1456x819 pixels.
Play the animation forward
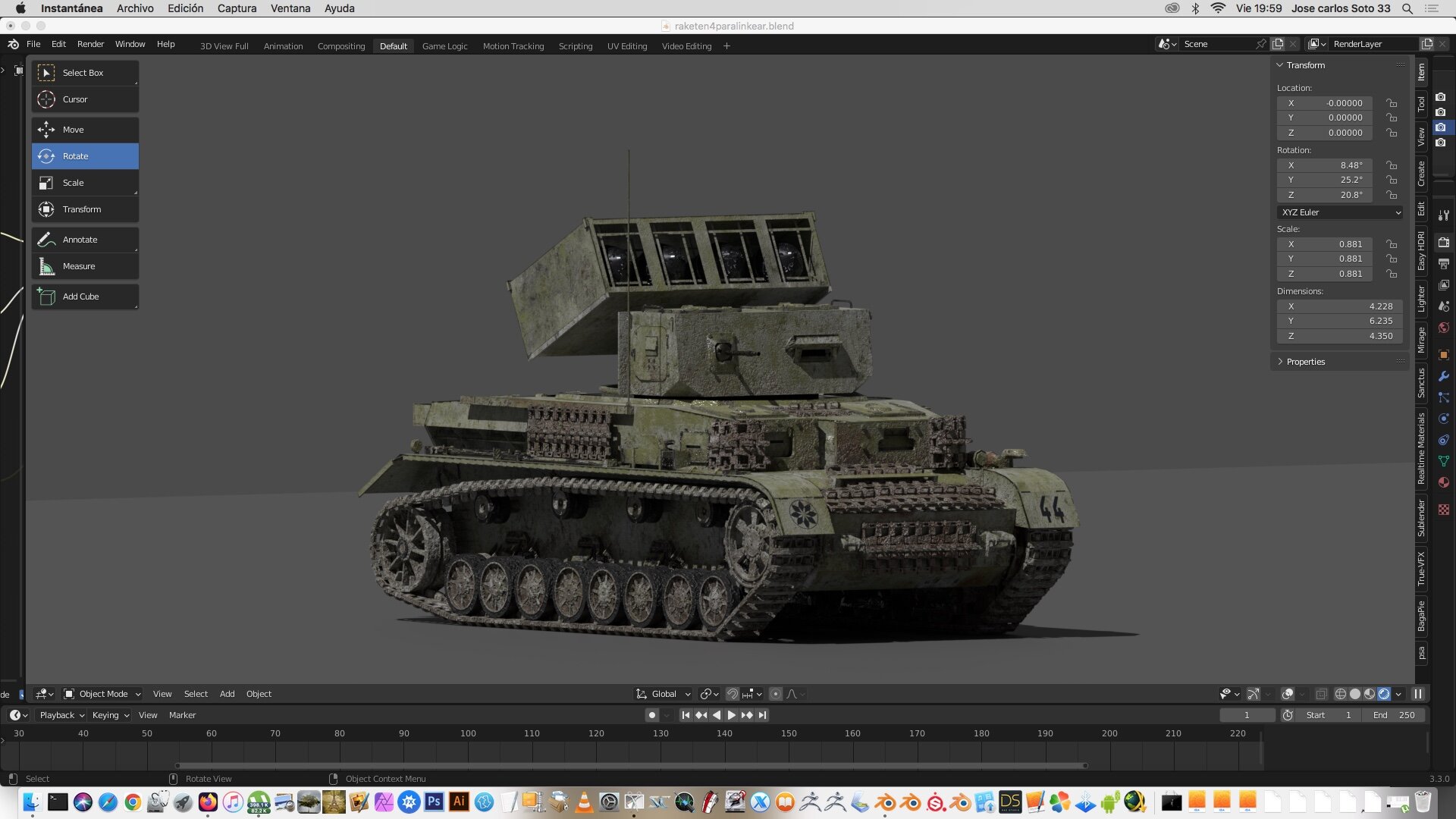pyautogui.click(x=732, y=715)
